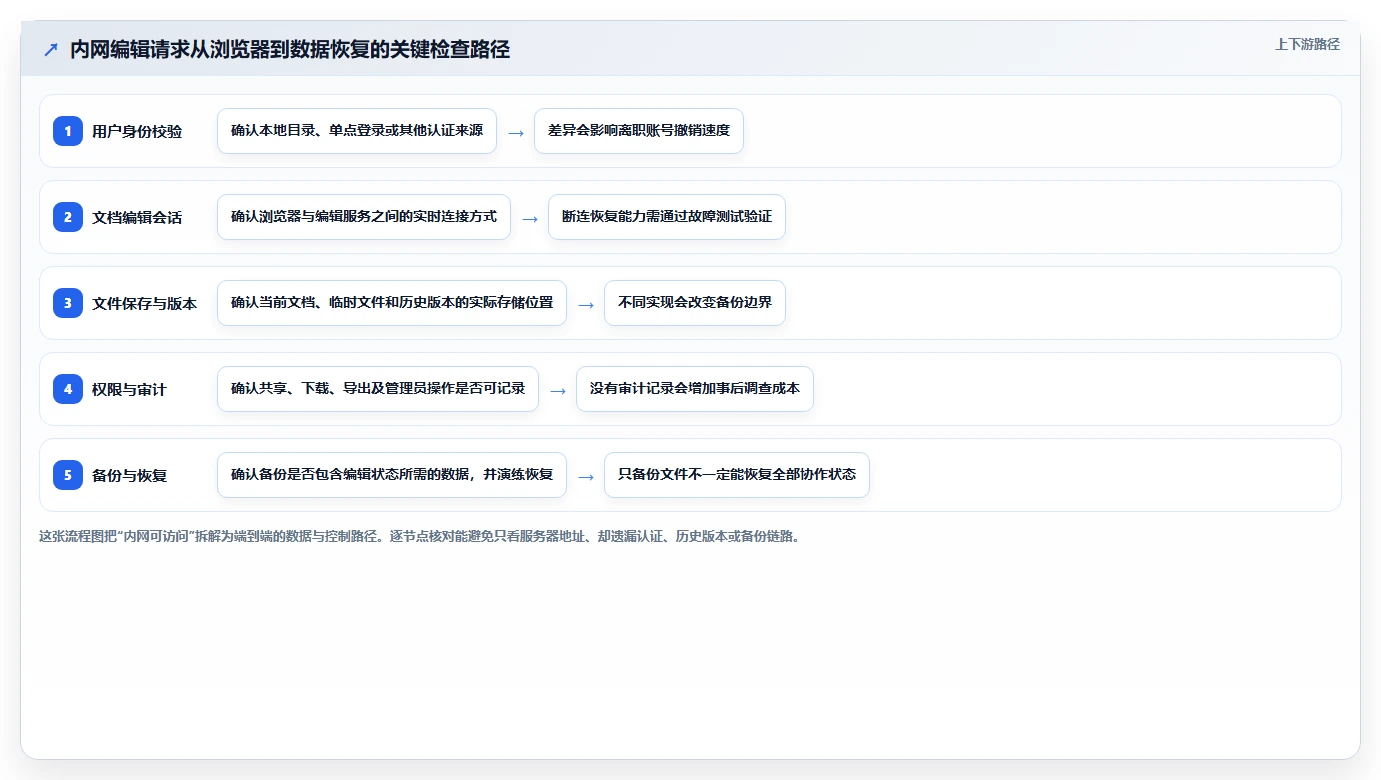Click the 上下游路径 label in header

click(x=1307, y=44)
